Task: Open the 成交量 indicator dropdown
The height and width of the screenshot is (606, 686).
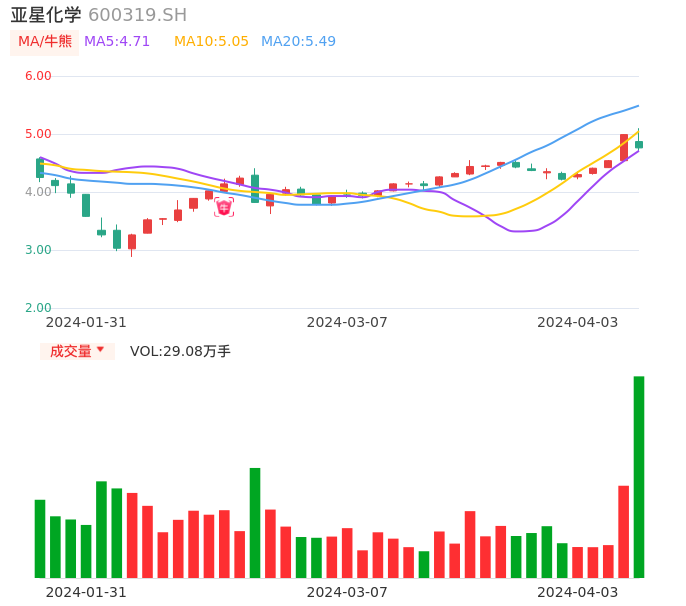Action: pos(77,351)
